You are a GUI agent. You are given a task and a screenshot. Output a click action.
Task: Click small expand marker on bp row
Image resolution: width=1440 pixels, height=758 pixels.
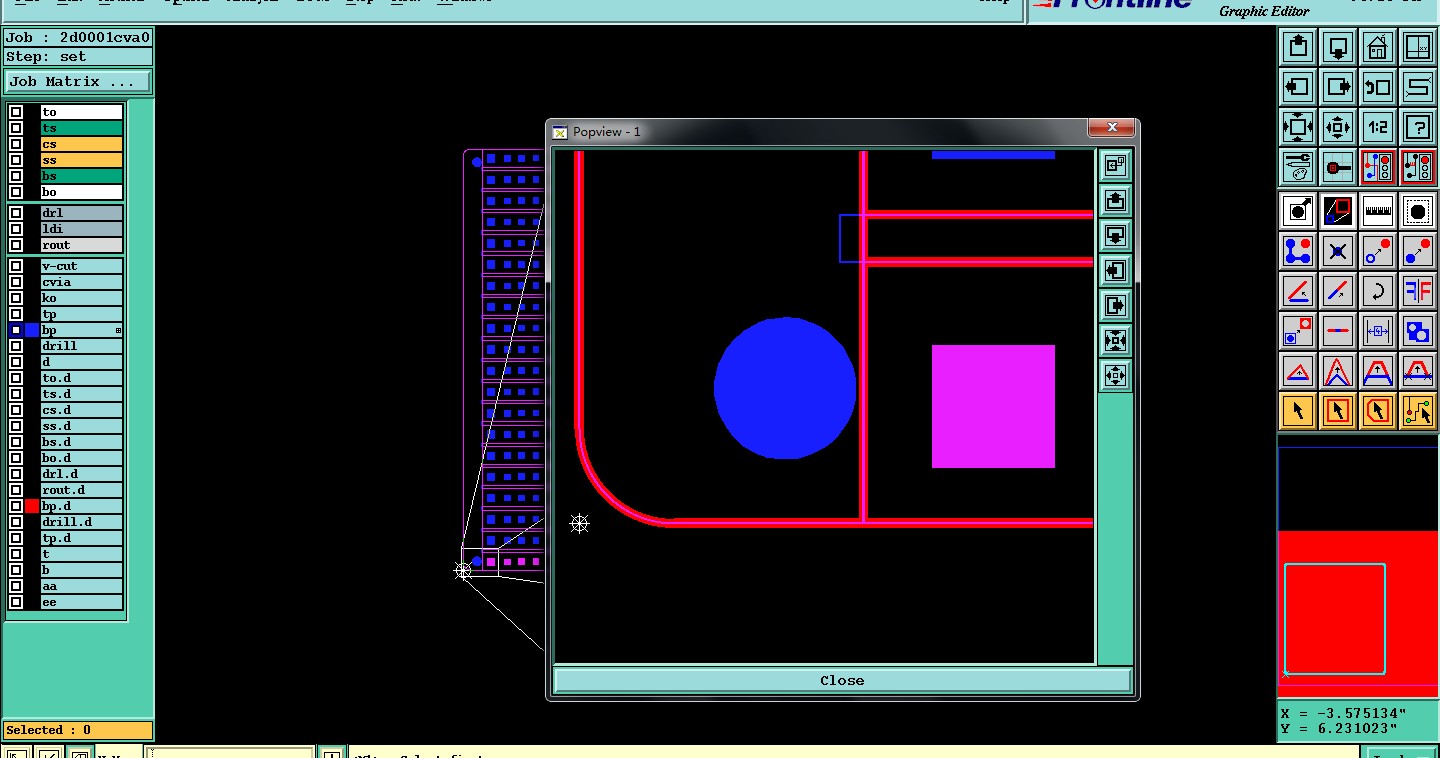point(118,330)
